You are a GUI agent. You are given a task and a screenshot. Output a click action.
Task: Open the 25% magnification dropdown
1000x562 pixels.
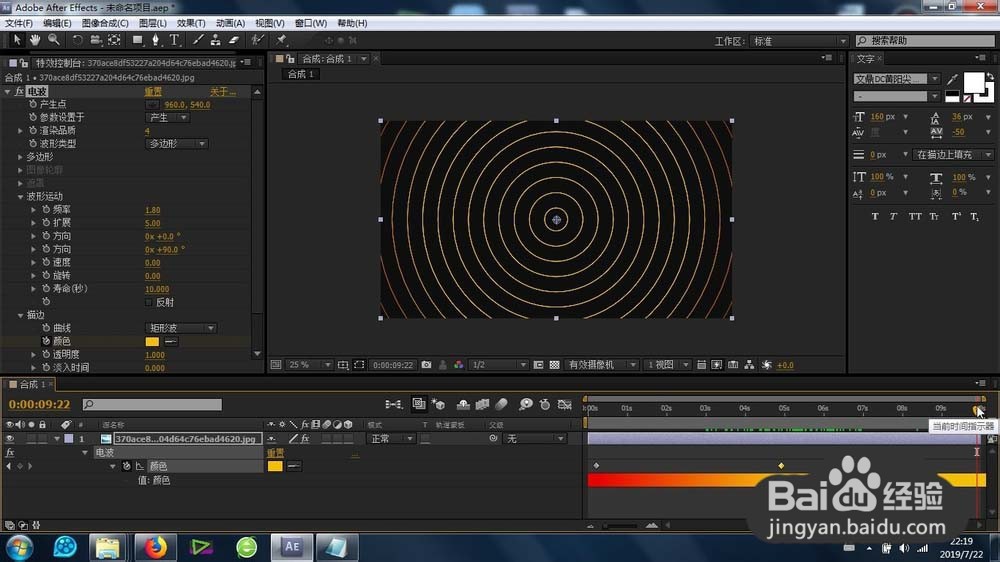coord(309,365)
